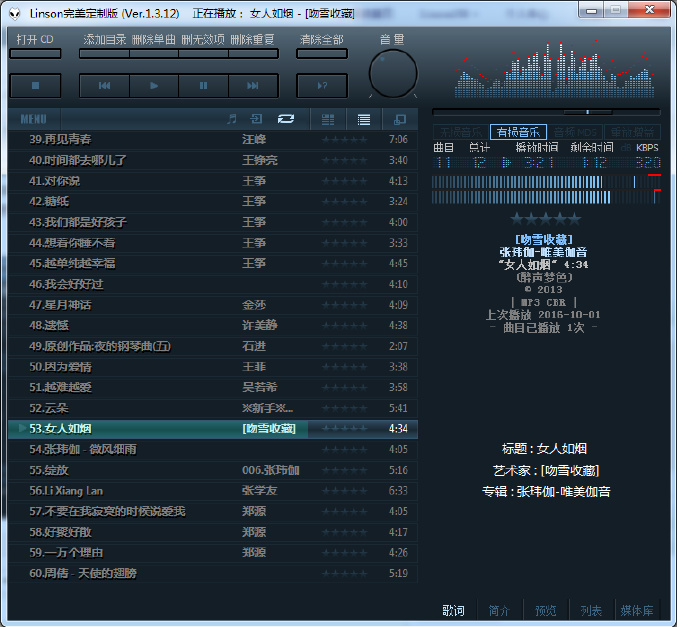This screenshot has height=627, width=690.
Task: Select song 46.我会好好过
Action: [x=213, y=284]
